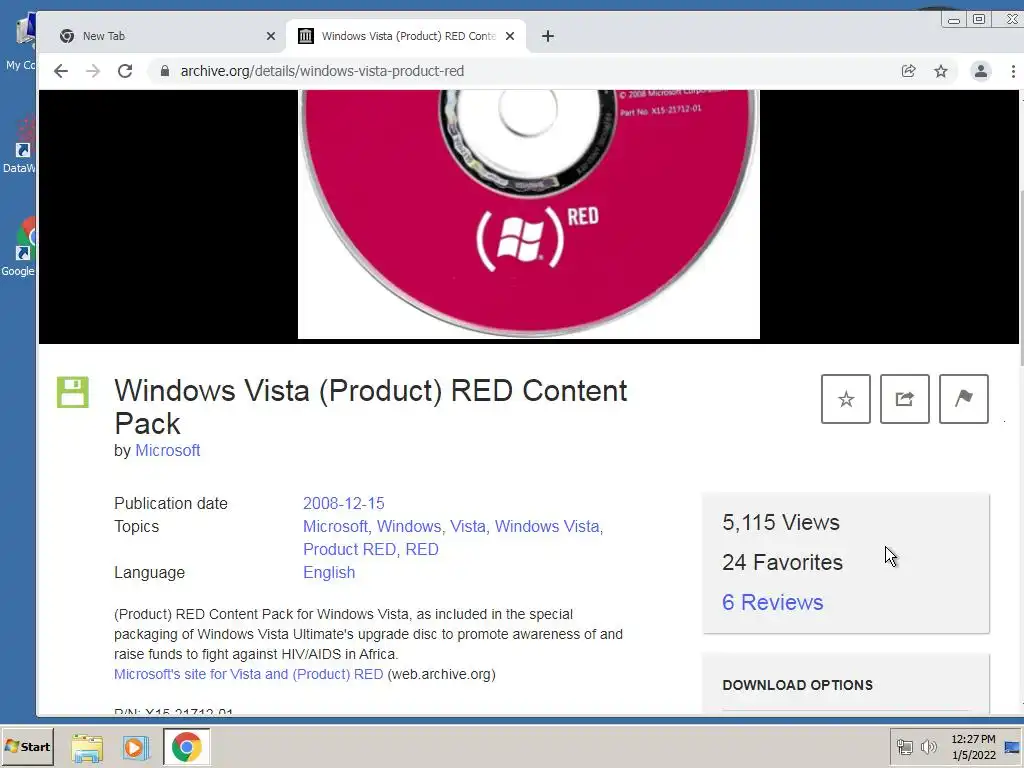The width and height of the screenshot is (1024, 768).
Task: Open the Windows topic link
Action: (x=409, y=526)
